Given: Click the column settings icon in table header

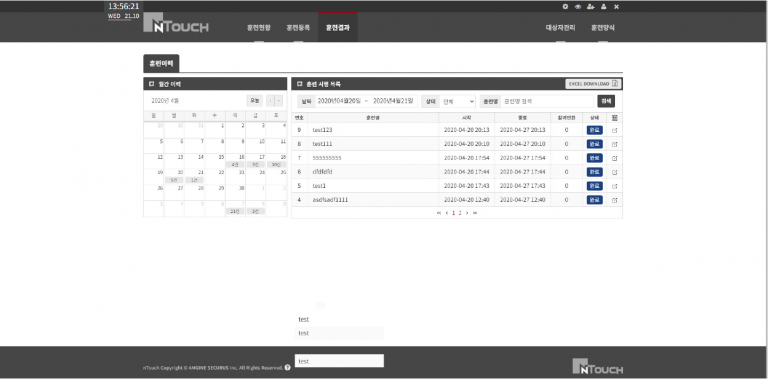Looking at the screenshot, I should [615, 118].
